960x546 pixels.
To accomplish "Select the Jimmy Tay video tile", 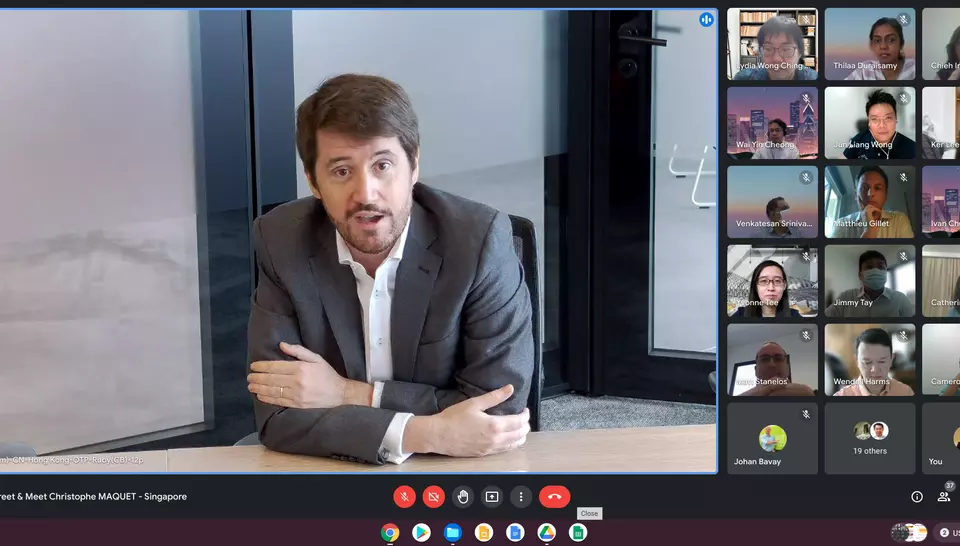I will coord(869,281).
